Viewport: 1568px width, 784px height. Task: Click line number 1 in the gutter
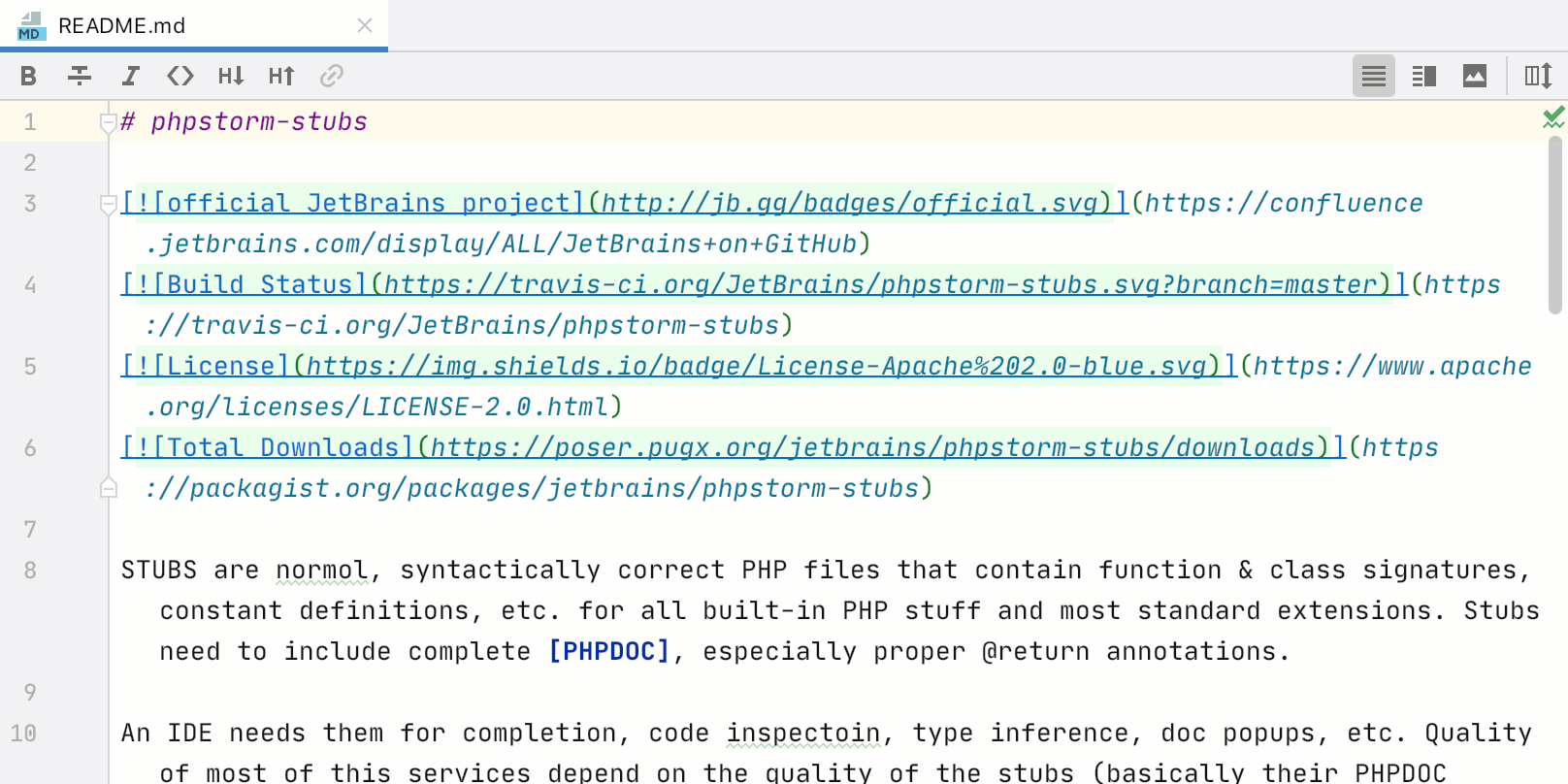click(x=30, y=122)
